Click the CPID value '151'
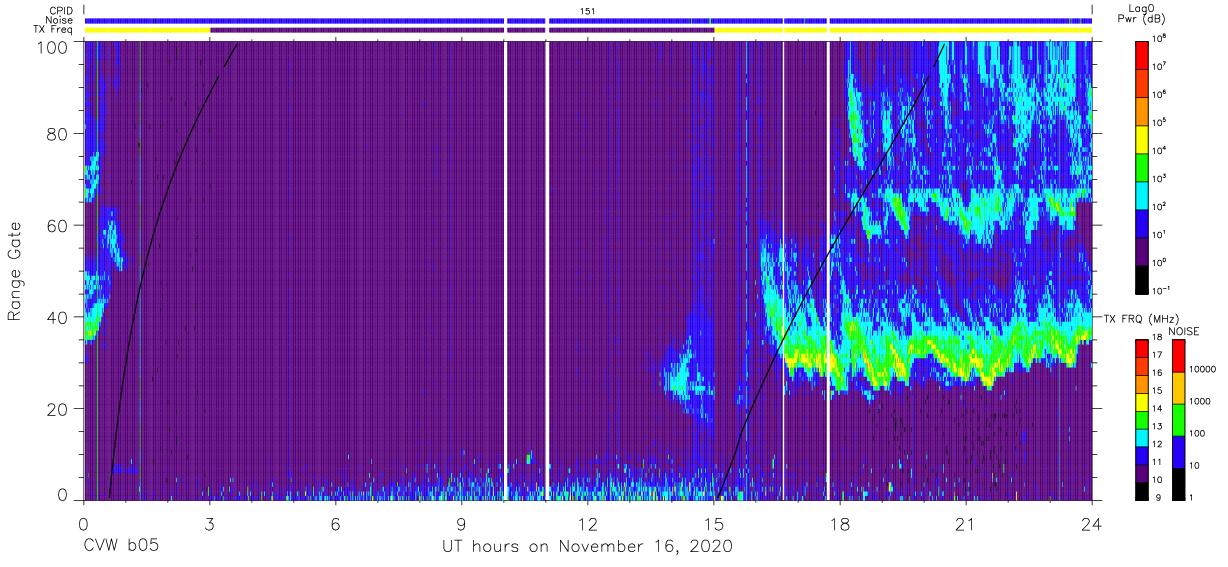1228x567 pixels. 588,10
